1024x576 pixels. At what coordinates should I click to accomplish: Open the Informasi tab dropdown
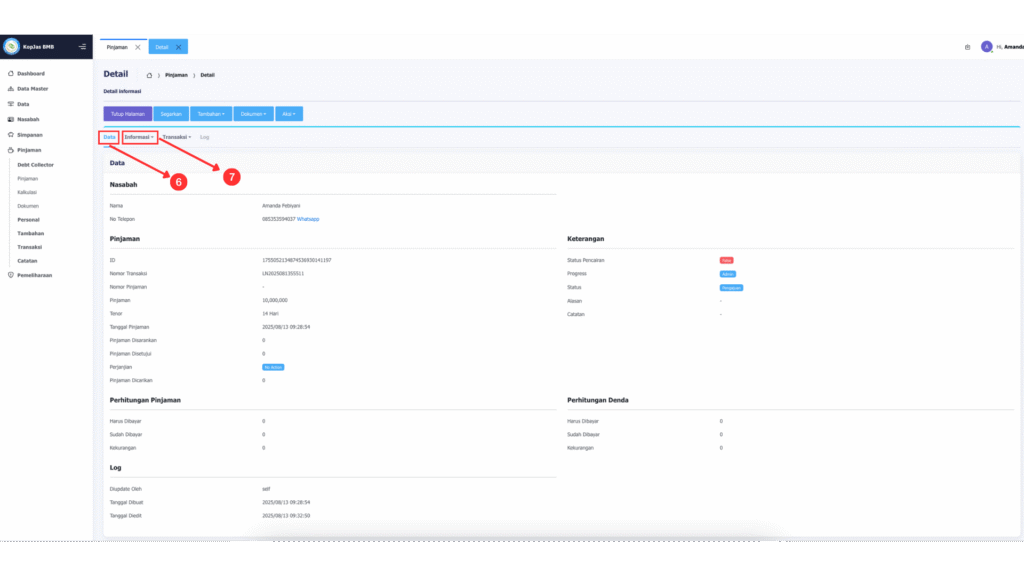pyautogui.click(x=140, y=136)
